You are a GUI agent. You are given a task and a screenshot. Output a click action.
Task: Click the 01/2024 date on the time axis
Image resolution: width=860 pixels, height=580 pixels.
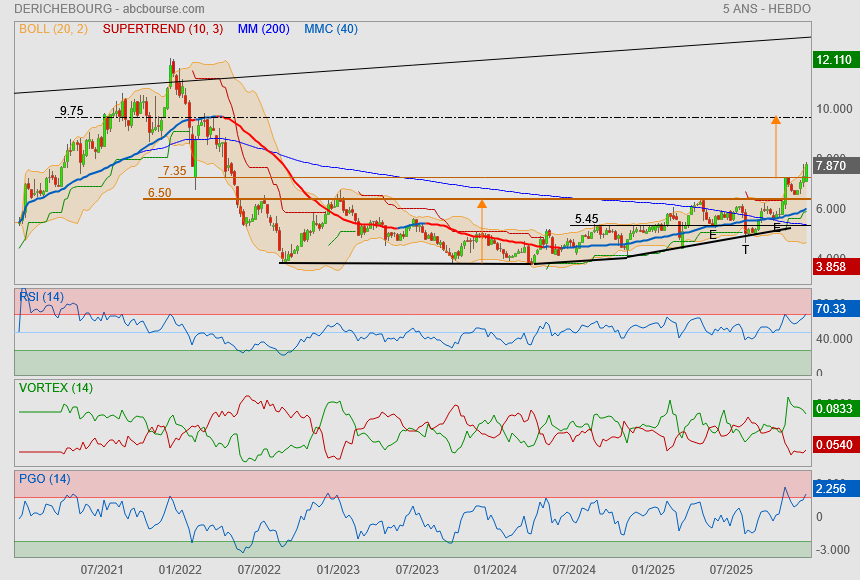[x=494, y=569]
